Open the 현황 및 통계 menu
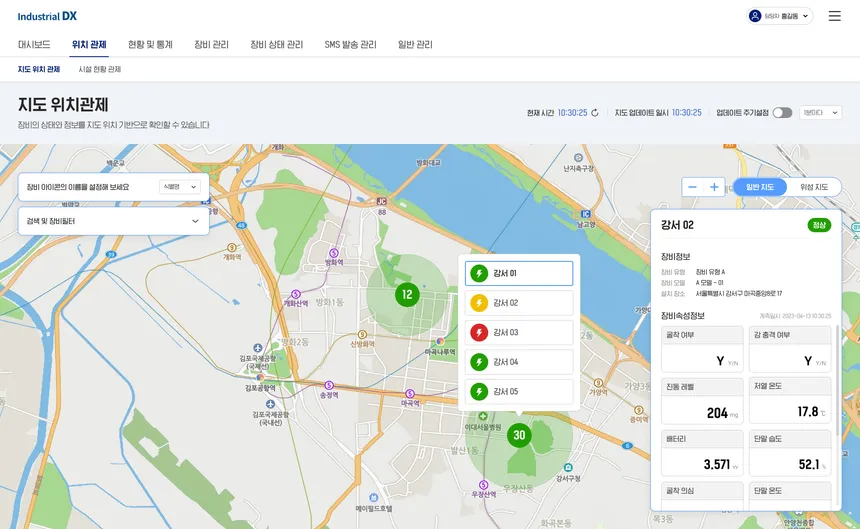 click(150, 44)
